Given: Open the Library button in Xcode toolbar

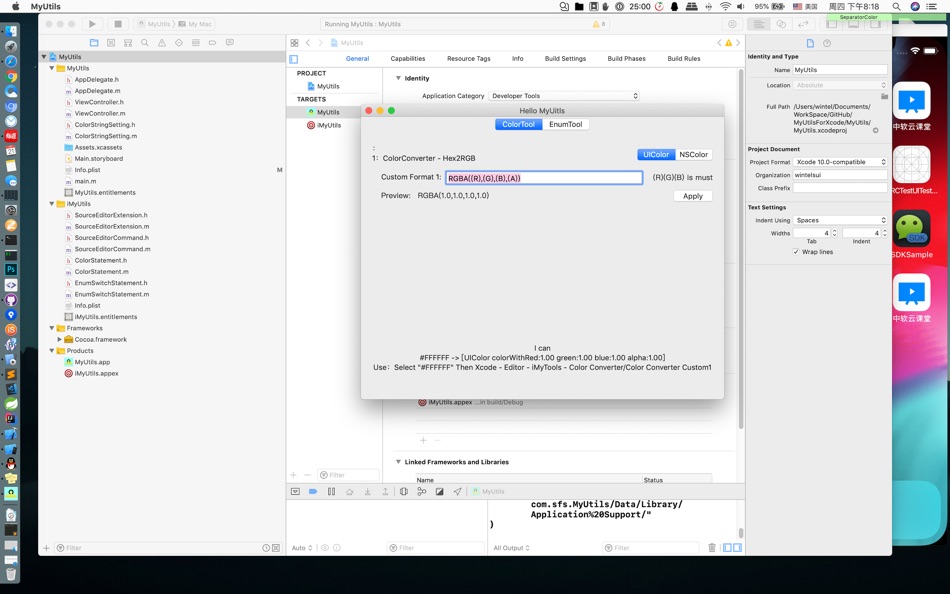Looking at the screenshot, I should coord(732,24).
